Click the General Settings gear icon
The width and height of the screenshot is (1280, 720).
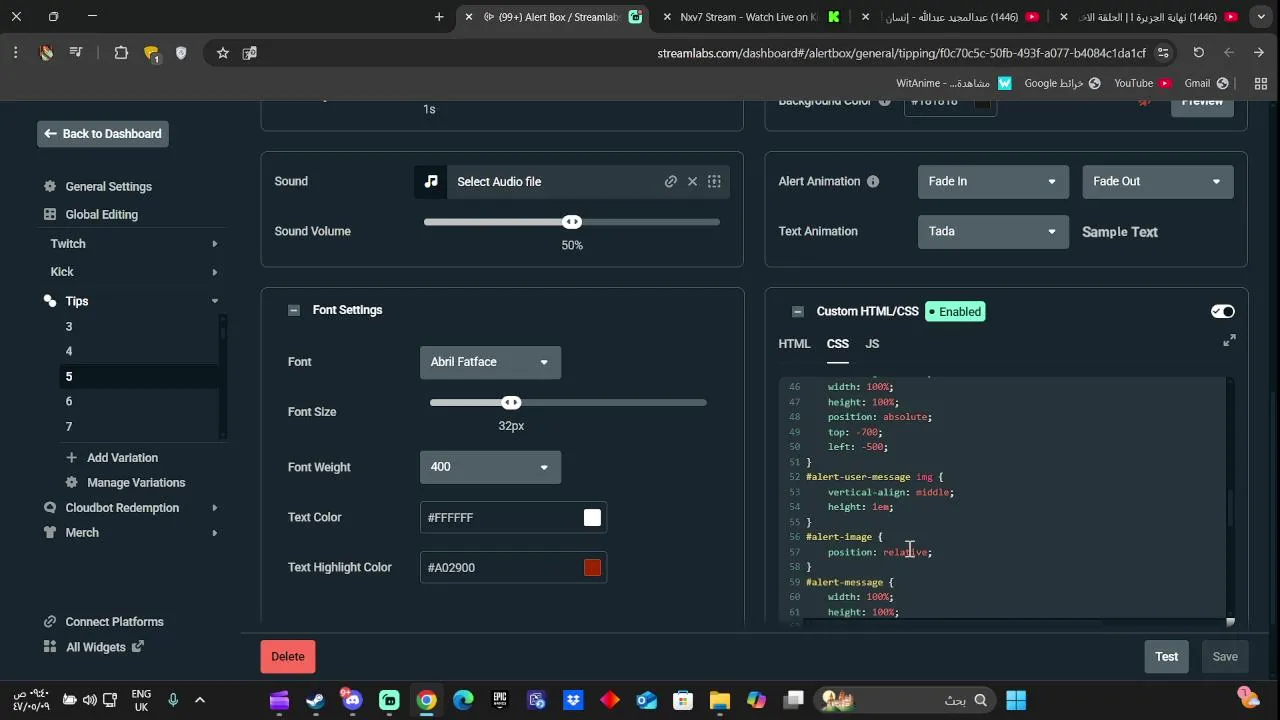tap(50, 186)
